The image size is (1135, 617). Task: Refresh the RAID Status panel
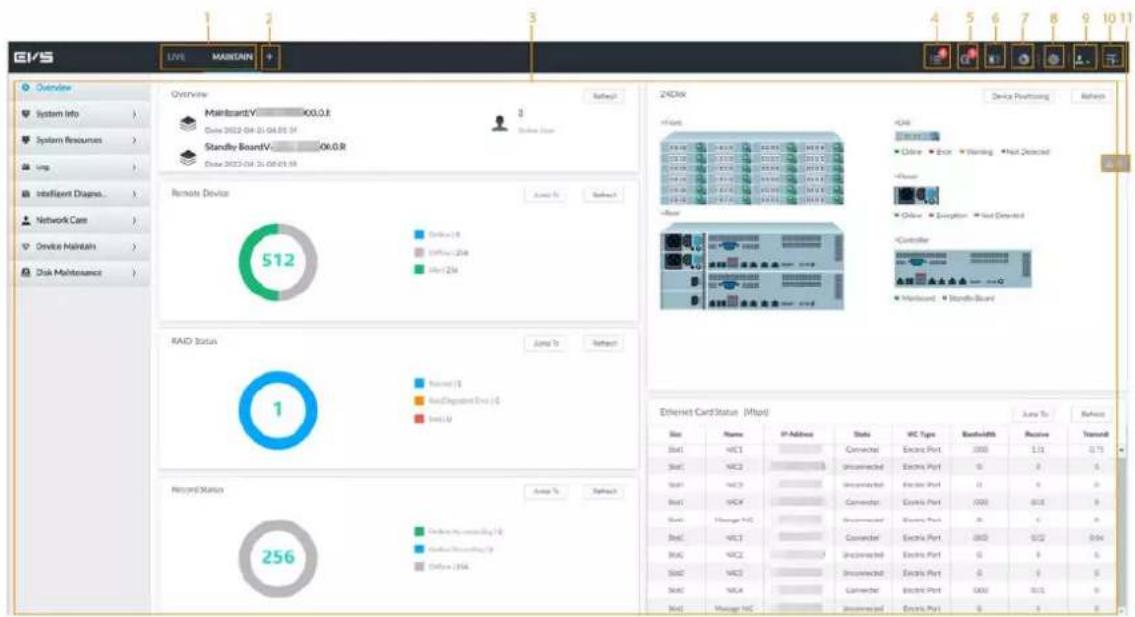coord(604,343)
